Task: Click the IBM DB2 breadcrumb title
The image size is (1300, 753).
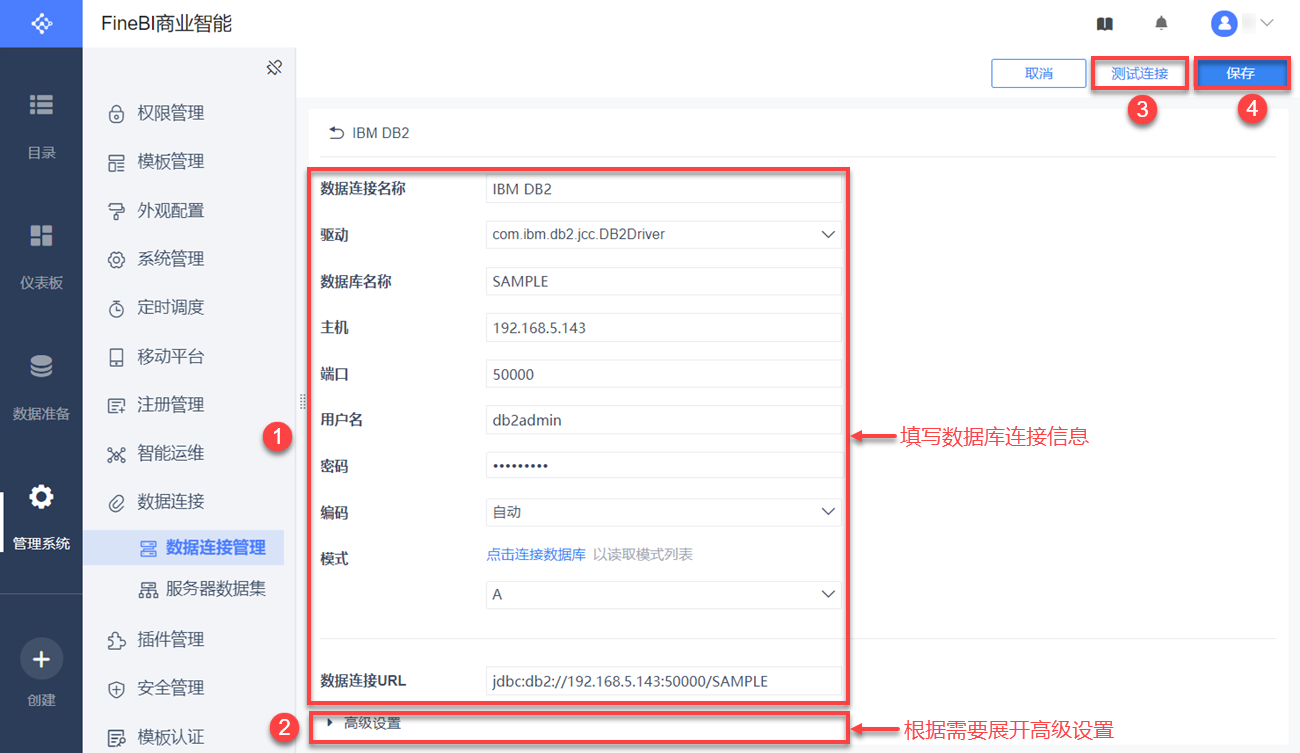Action: [x=381, y=132]
